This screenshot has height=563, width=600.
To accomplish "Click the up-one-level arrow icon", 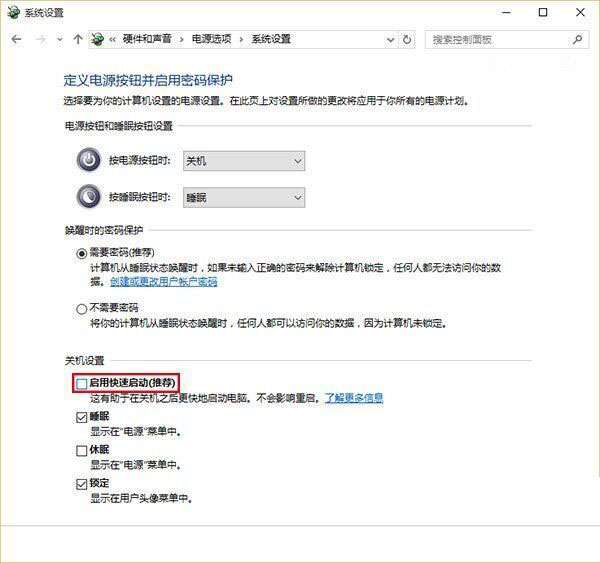I will 78,40.
